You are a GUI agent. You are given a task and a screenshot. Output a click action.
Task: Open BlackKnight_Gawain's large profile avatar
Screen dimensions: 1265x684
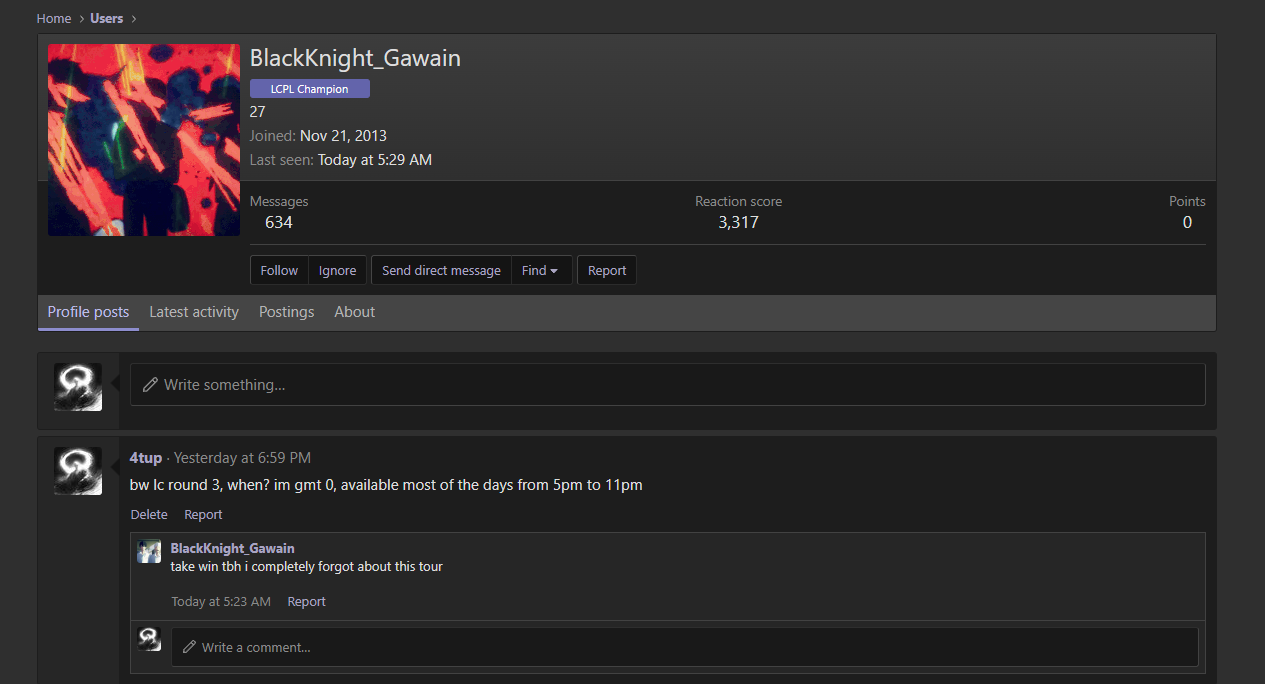pos(144,140)
